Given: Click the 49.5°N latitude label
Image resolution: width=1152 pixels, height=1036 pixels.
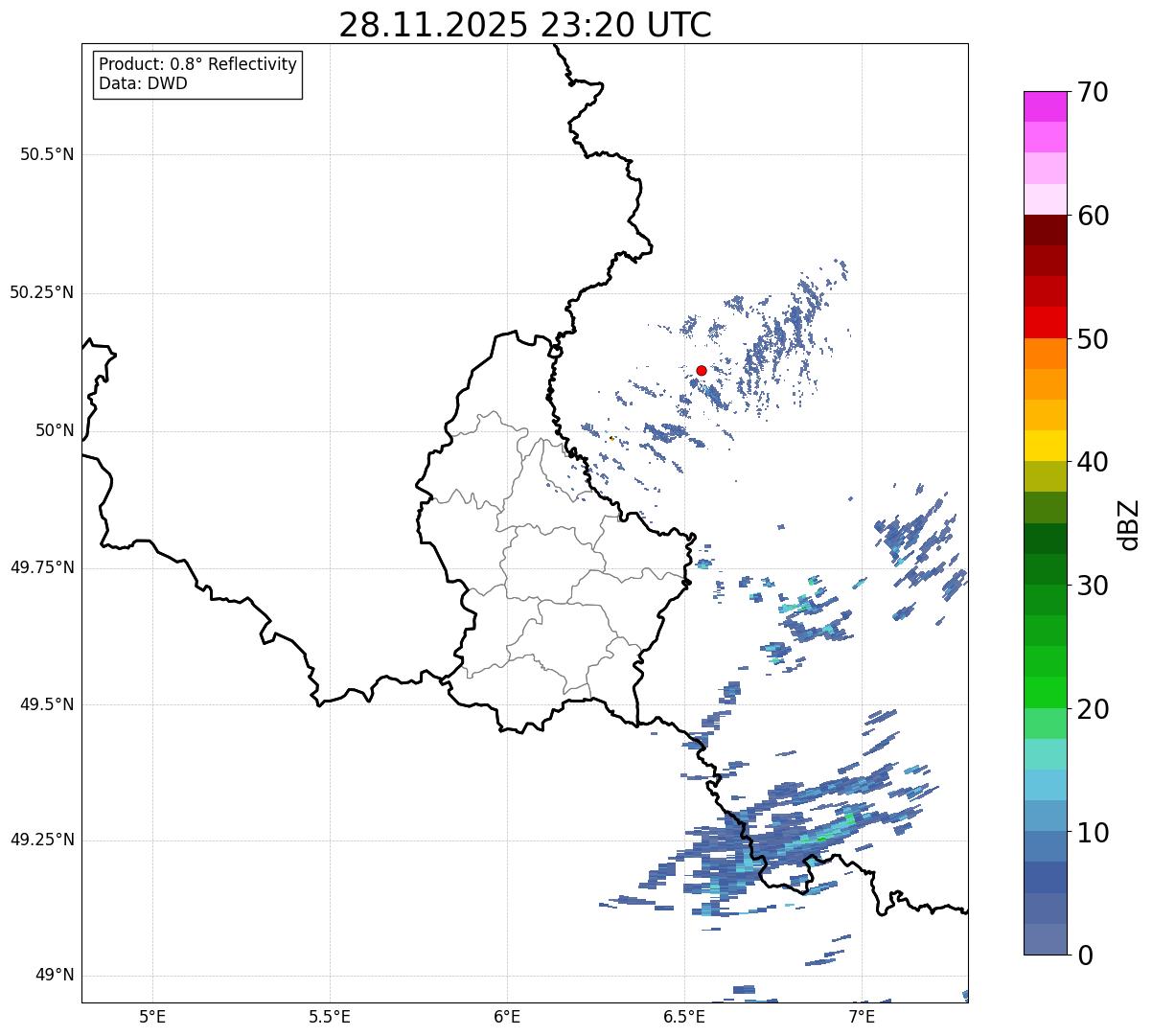Looking at the screenshot, I should [x=47, y=704].
